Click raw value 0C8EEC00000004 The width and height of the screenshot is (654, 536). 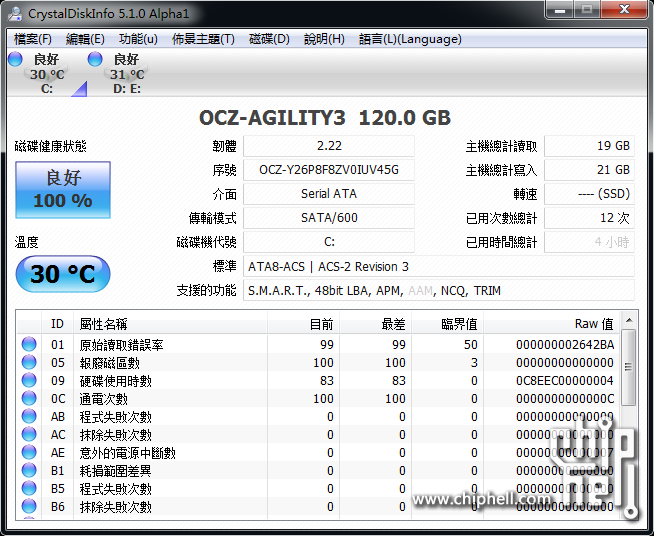coord(565,380)
